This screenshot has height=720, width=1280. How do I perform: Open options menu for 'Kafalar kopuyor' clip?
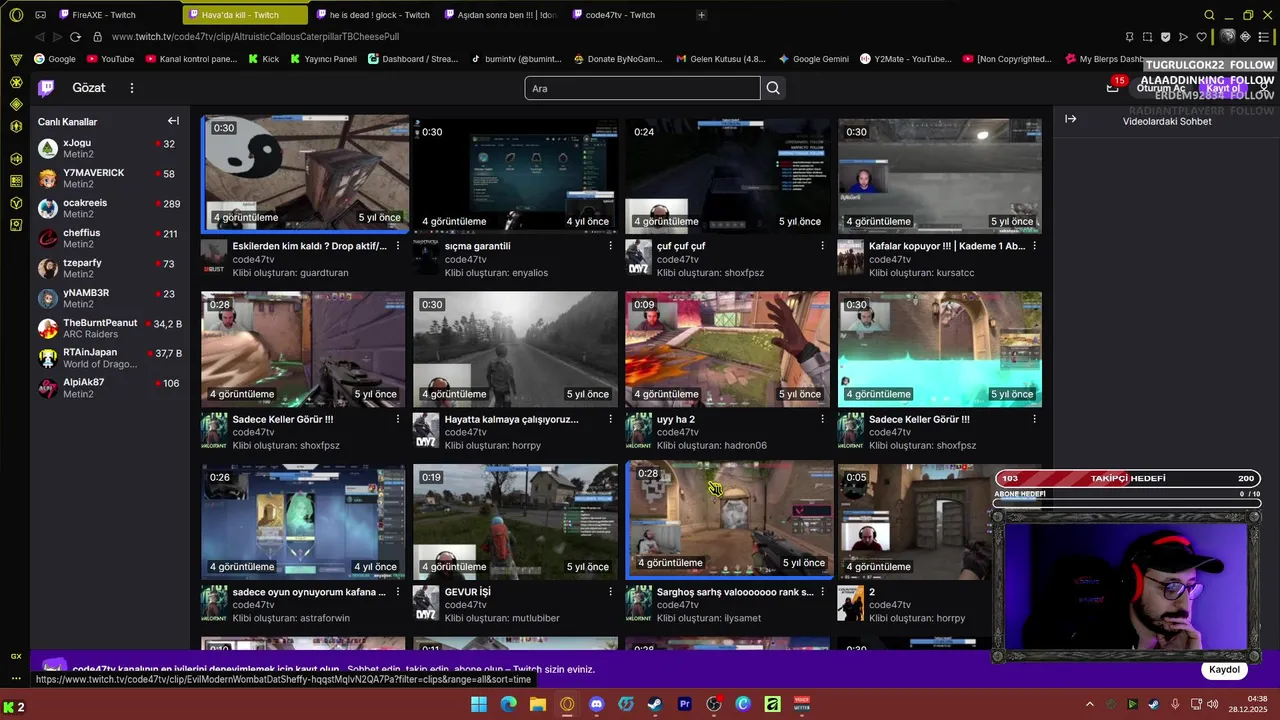[1034, 246]
